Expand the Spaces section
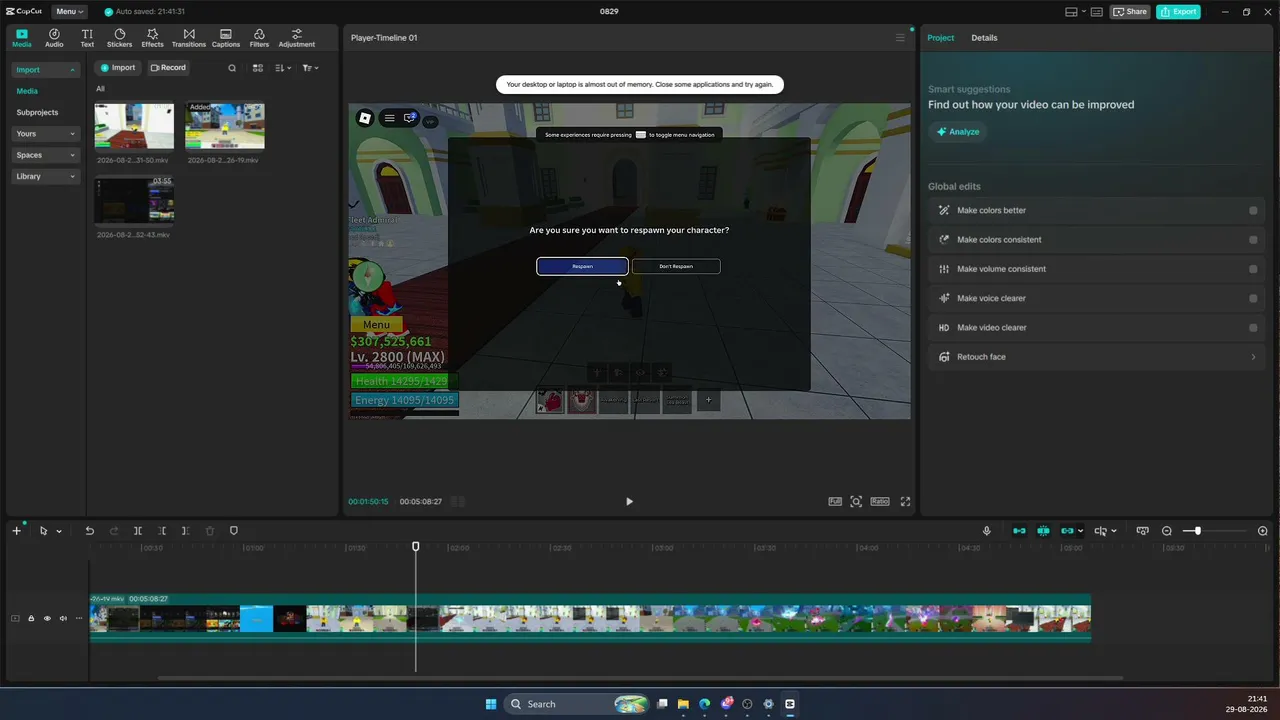The width and height of the screenshot is (1280, 720). point(72,155)
